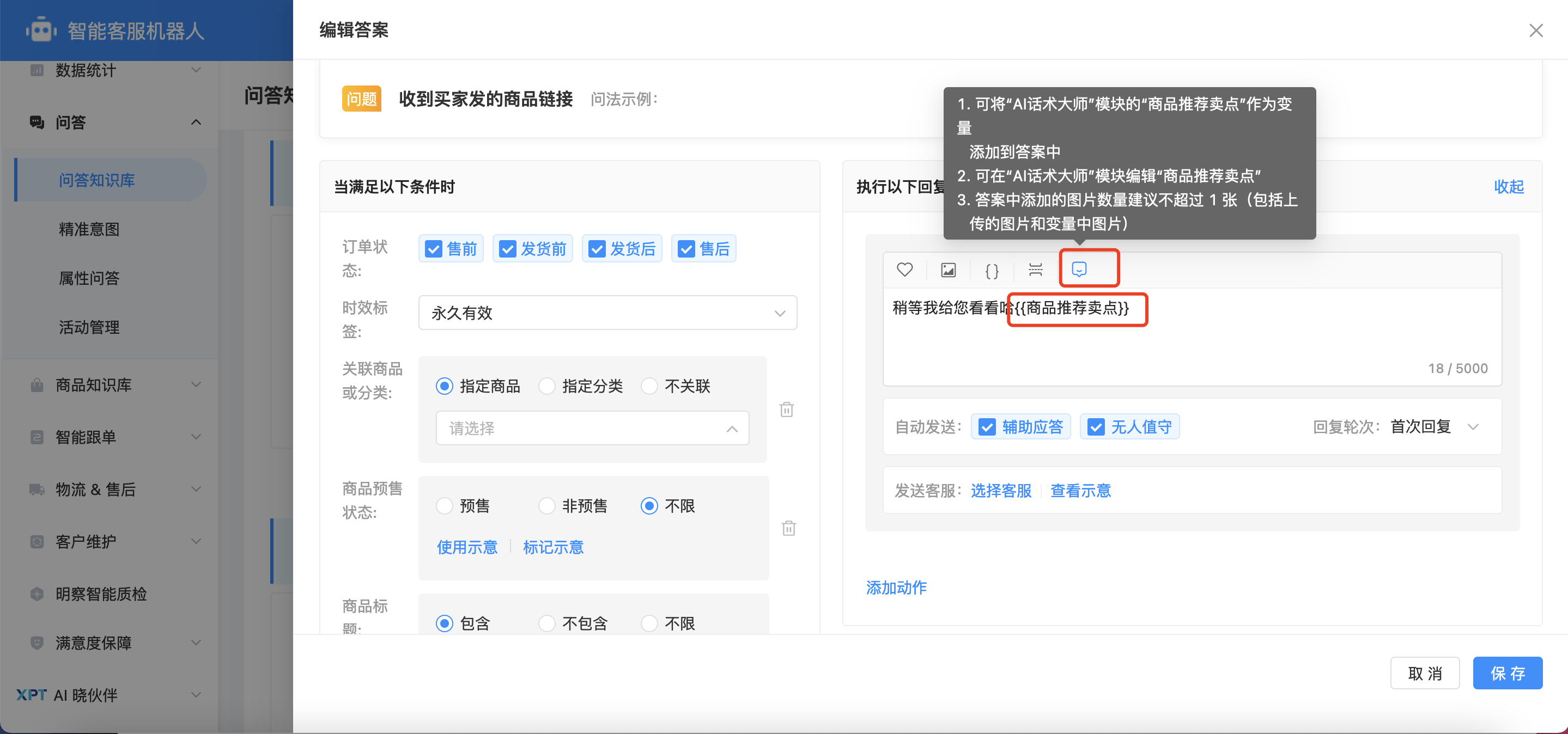Screen dimensions: 1568x734
Task: Click the heart icon in the answer toolbar
Action: (x=904, y=270)
